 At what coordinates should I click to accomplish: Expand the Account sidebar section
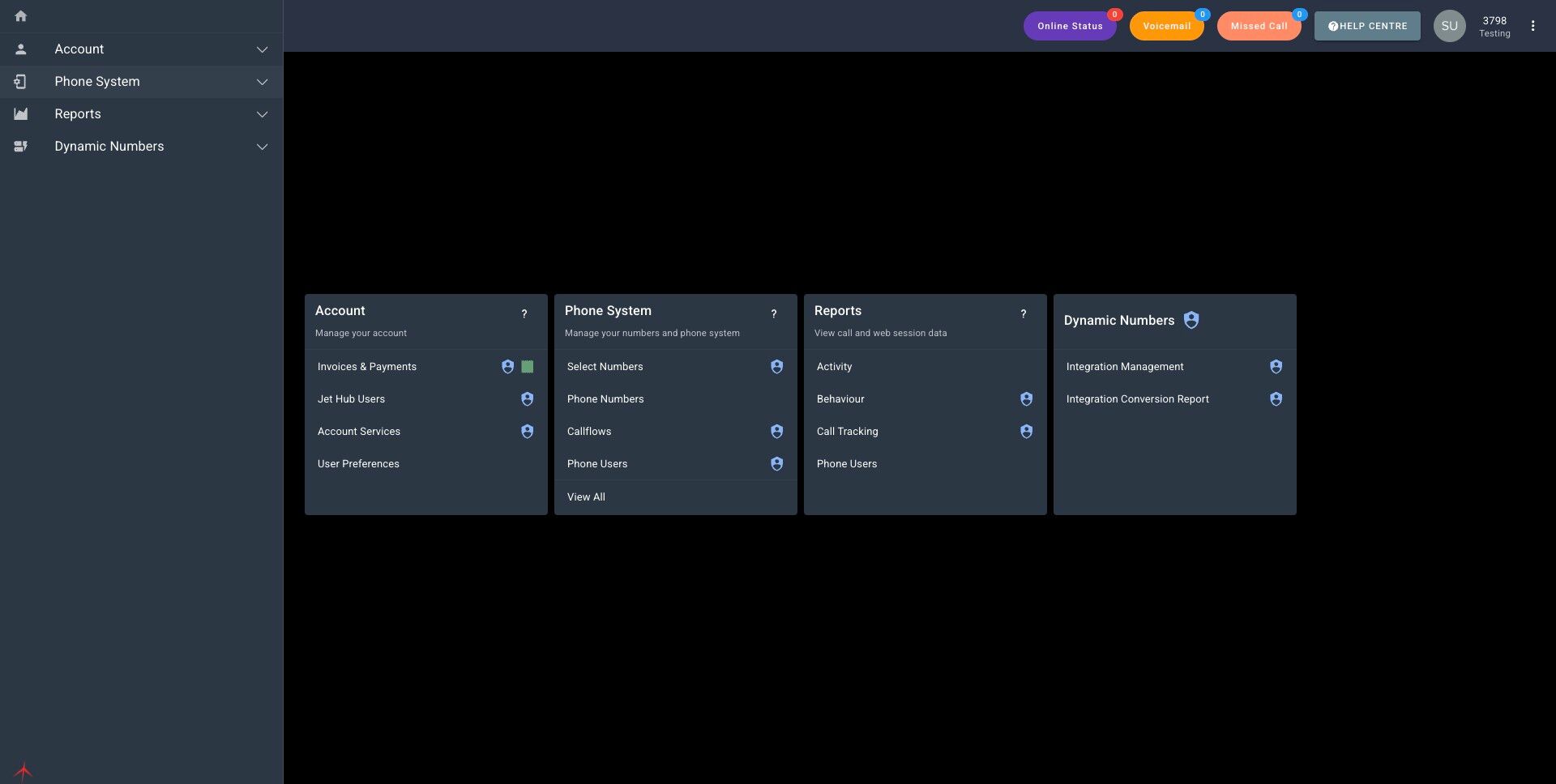click(142, 49)
